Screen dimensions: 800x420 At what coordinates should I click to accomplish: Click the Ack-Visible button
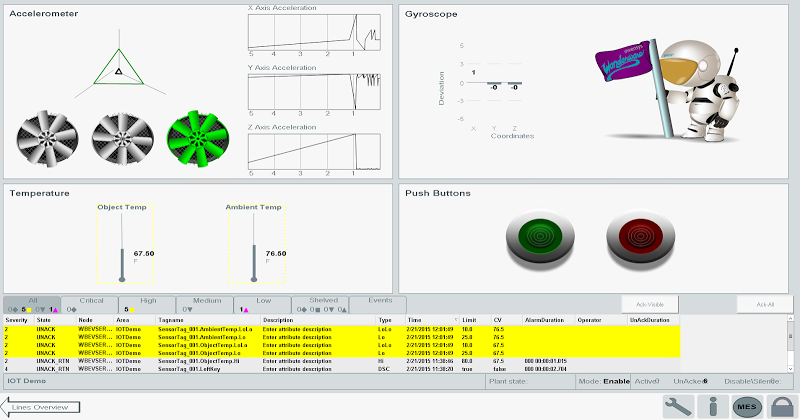tap(650, 305)
